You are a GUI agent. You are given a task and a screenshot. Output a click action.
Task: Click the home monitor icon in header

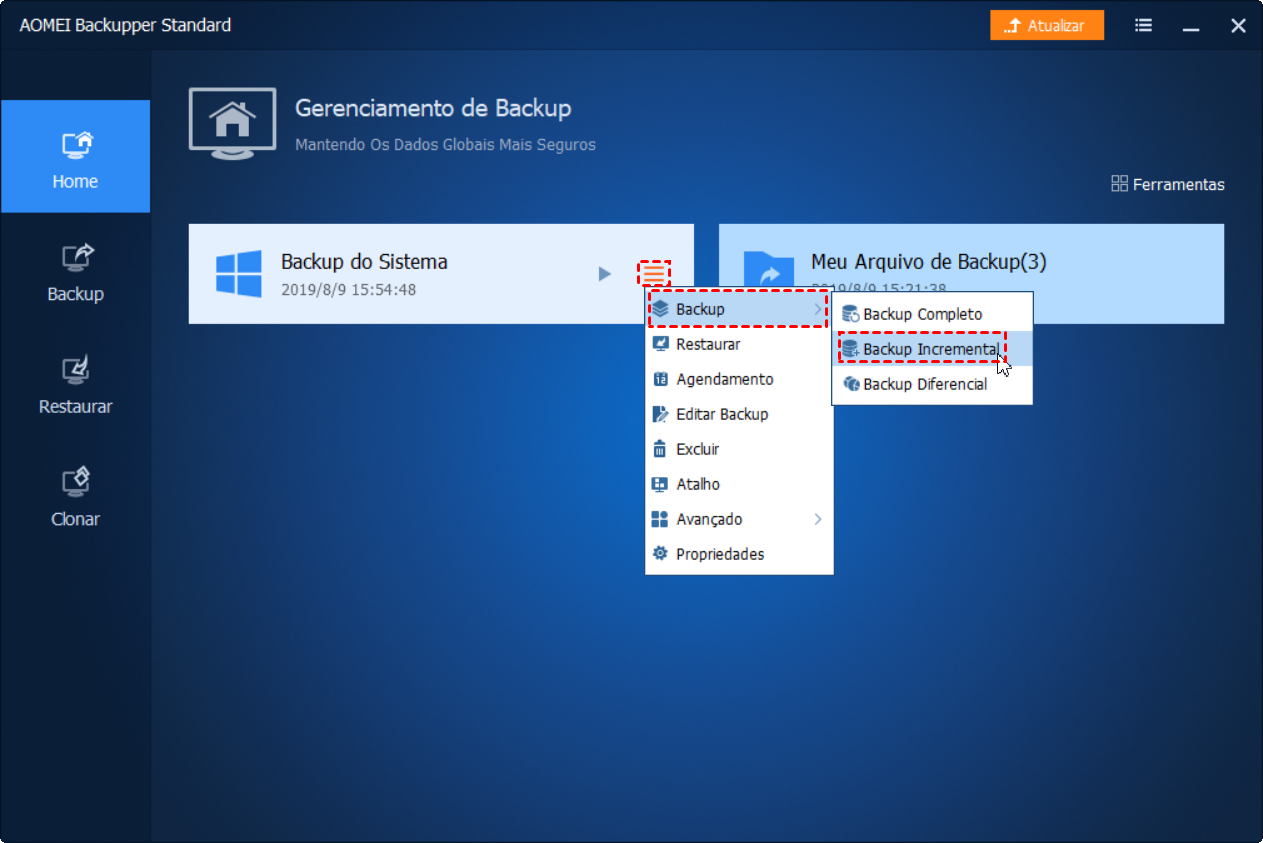click(x=233, y=123)
